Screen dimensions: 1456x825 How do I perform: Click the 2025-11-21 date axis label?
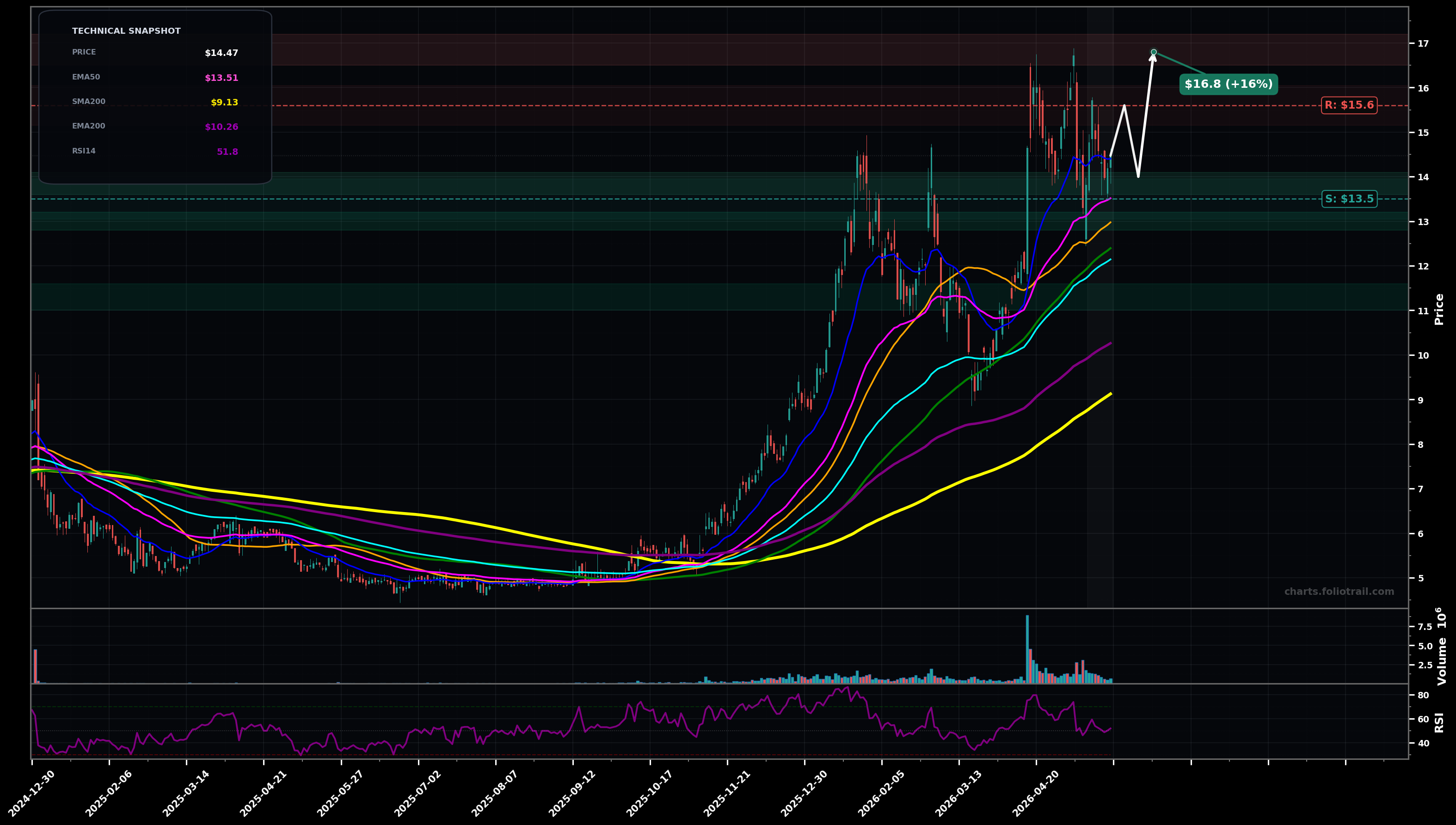(727, 793)
